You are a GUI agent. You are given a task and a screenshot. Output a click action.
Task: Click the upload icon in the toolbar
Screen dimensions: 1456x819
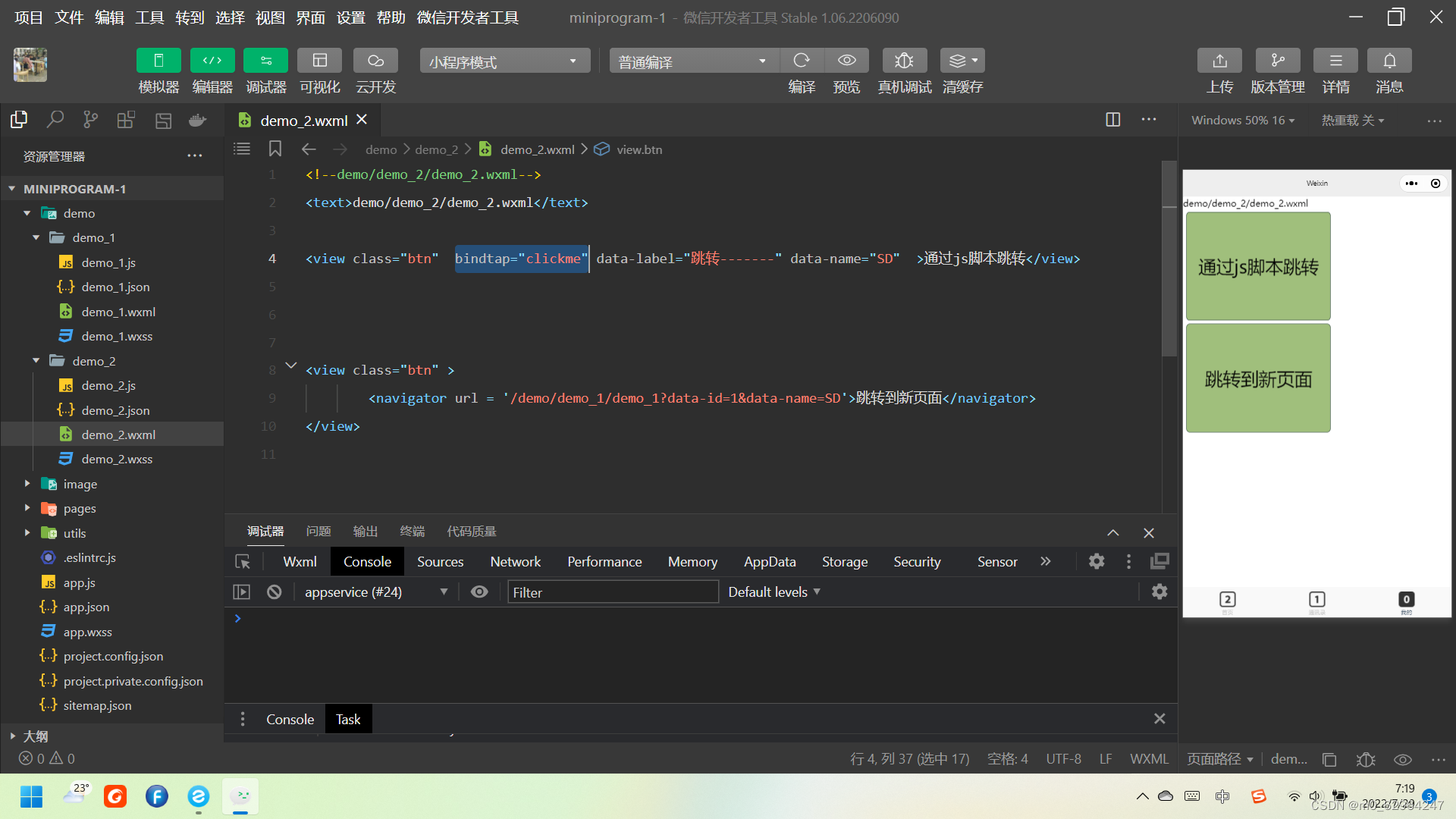1219,61
